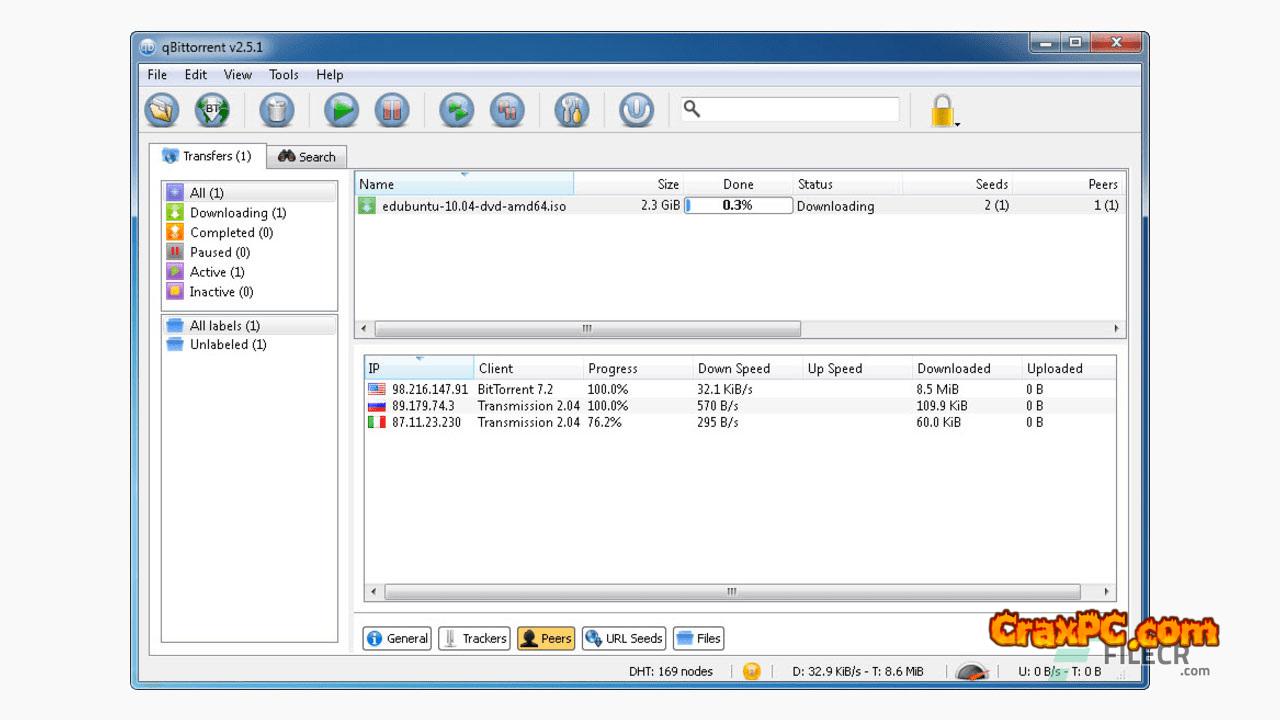
Task: Click the URL Seeds button
Action: [624, 638]
